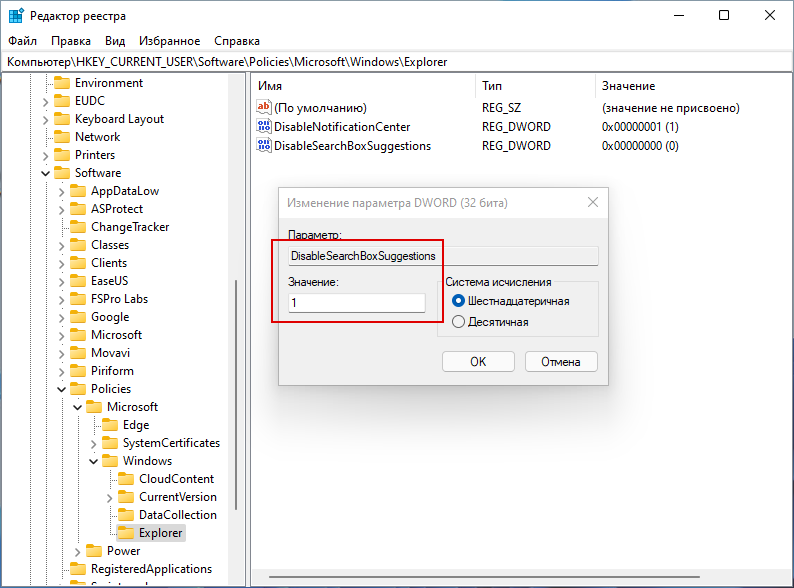Click the Имя column header

363,86
